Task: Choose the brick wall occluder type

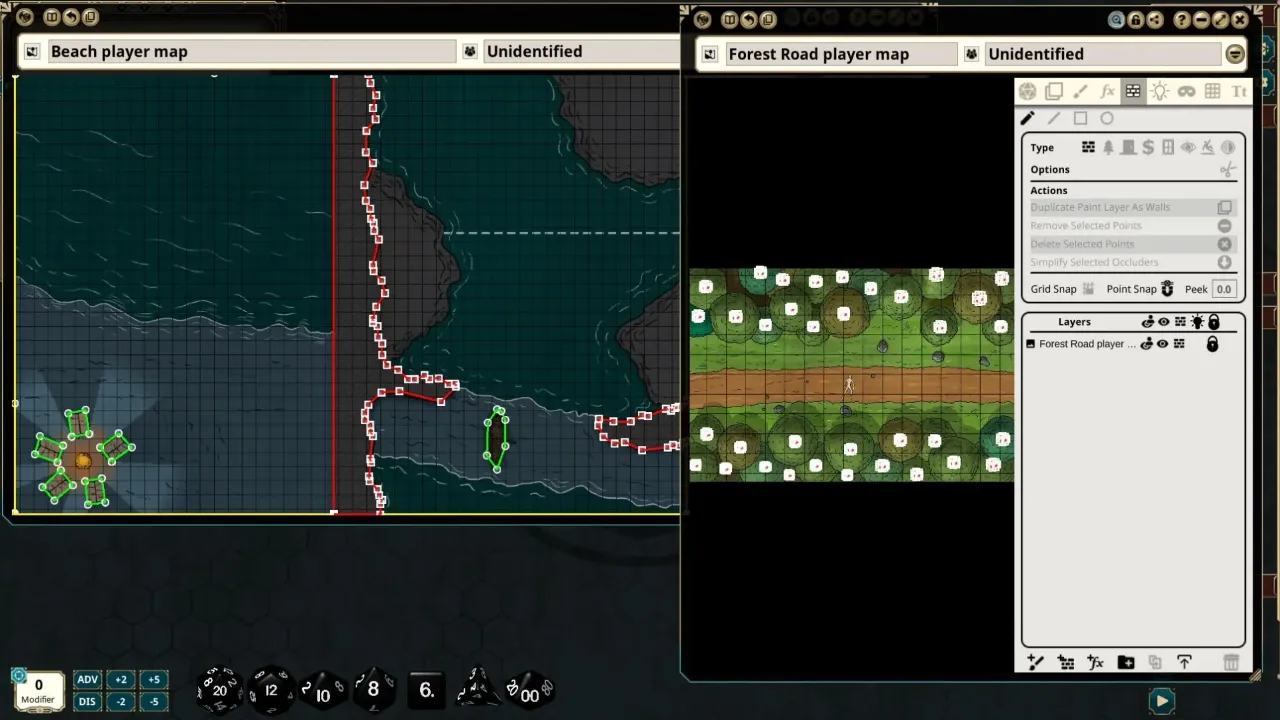Action: (x=1089, y=147)
